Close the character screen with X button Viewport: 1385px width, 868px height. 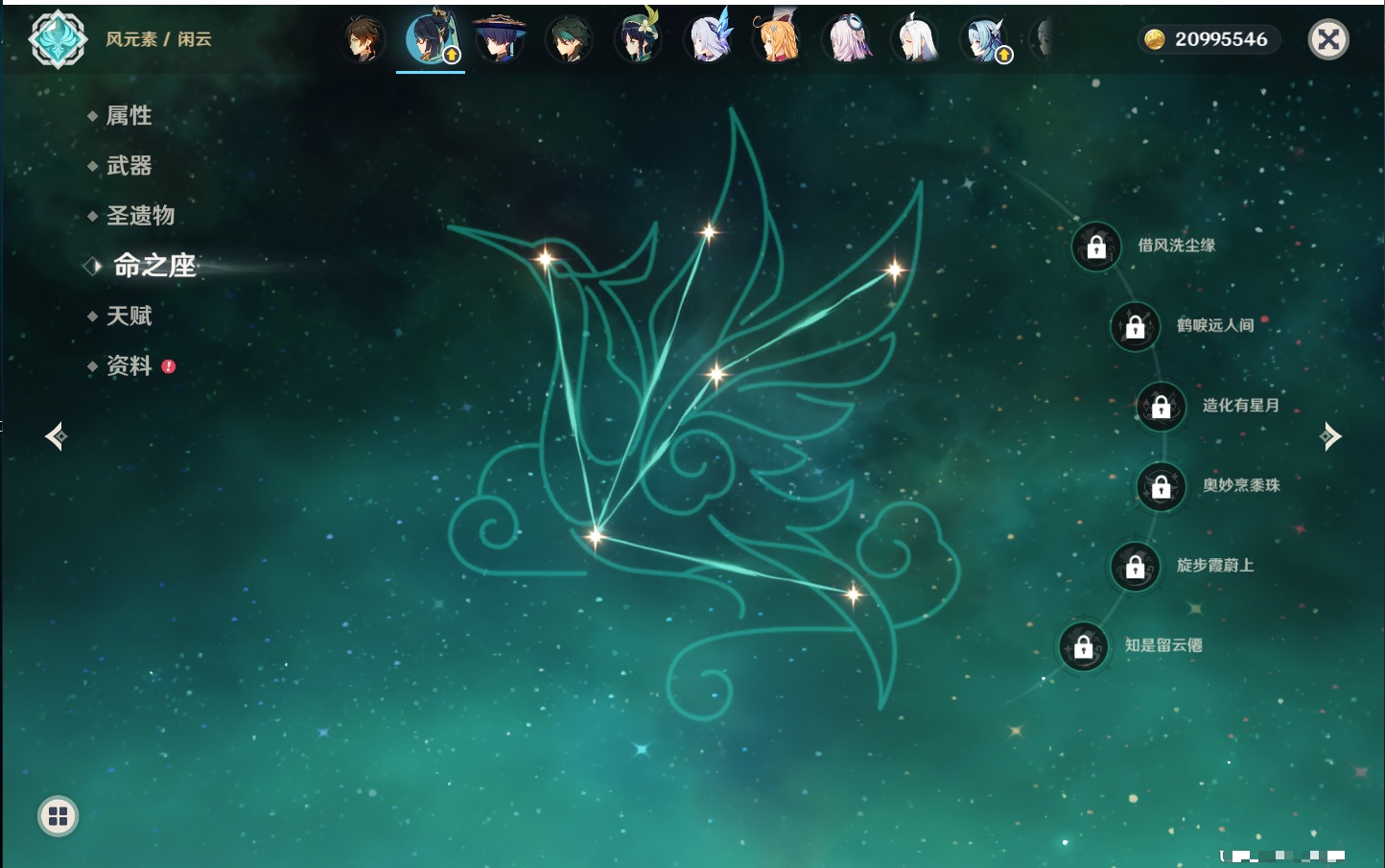[x=1328, y=39]
